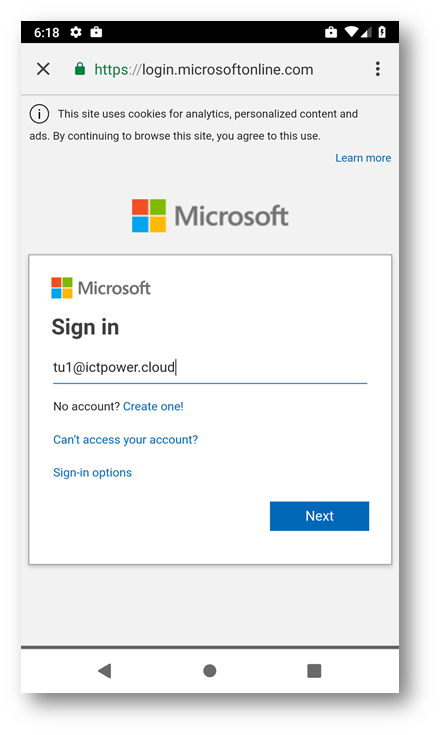
Task: Tap the cookie notice info icon
Action: [x=39, y=114]
